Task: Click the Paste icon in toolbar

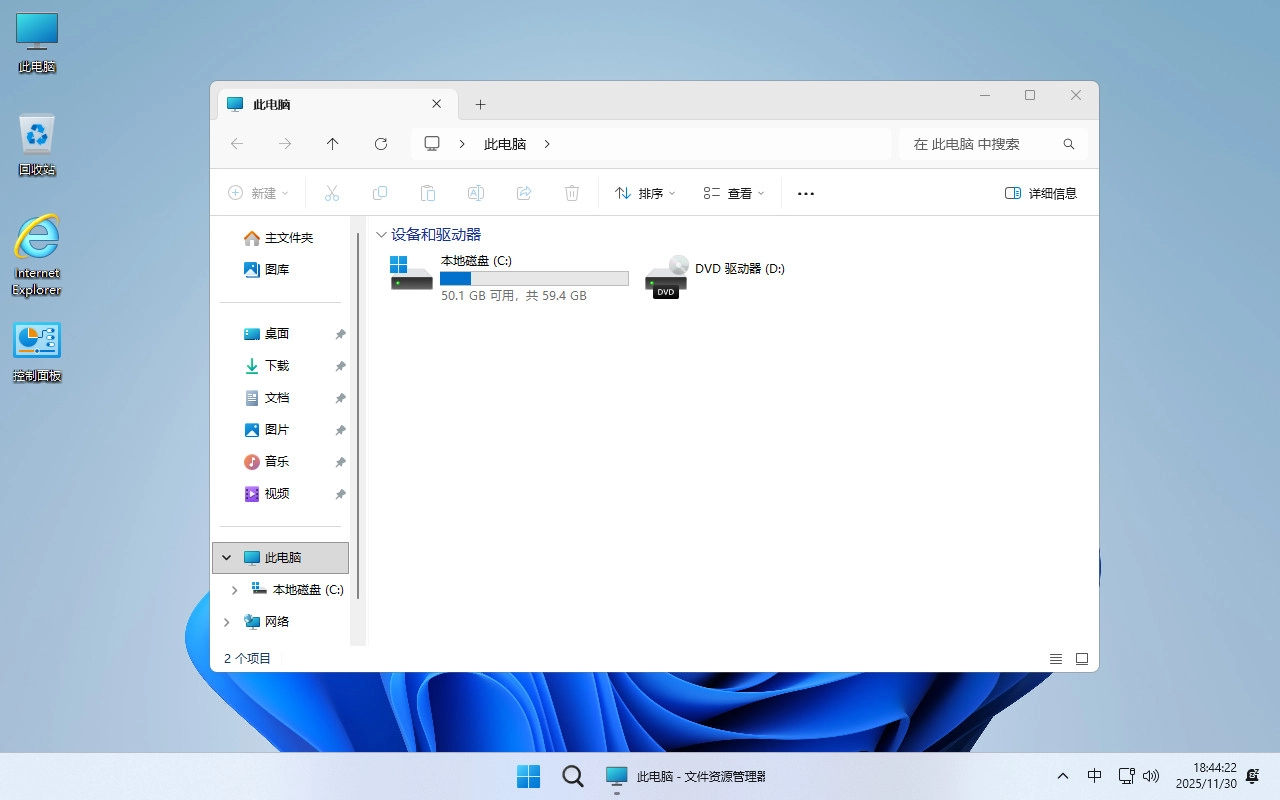Action: (428, 192)
